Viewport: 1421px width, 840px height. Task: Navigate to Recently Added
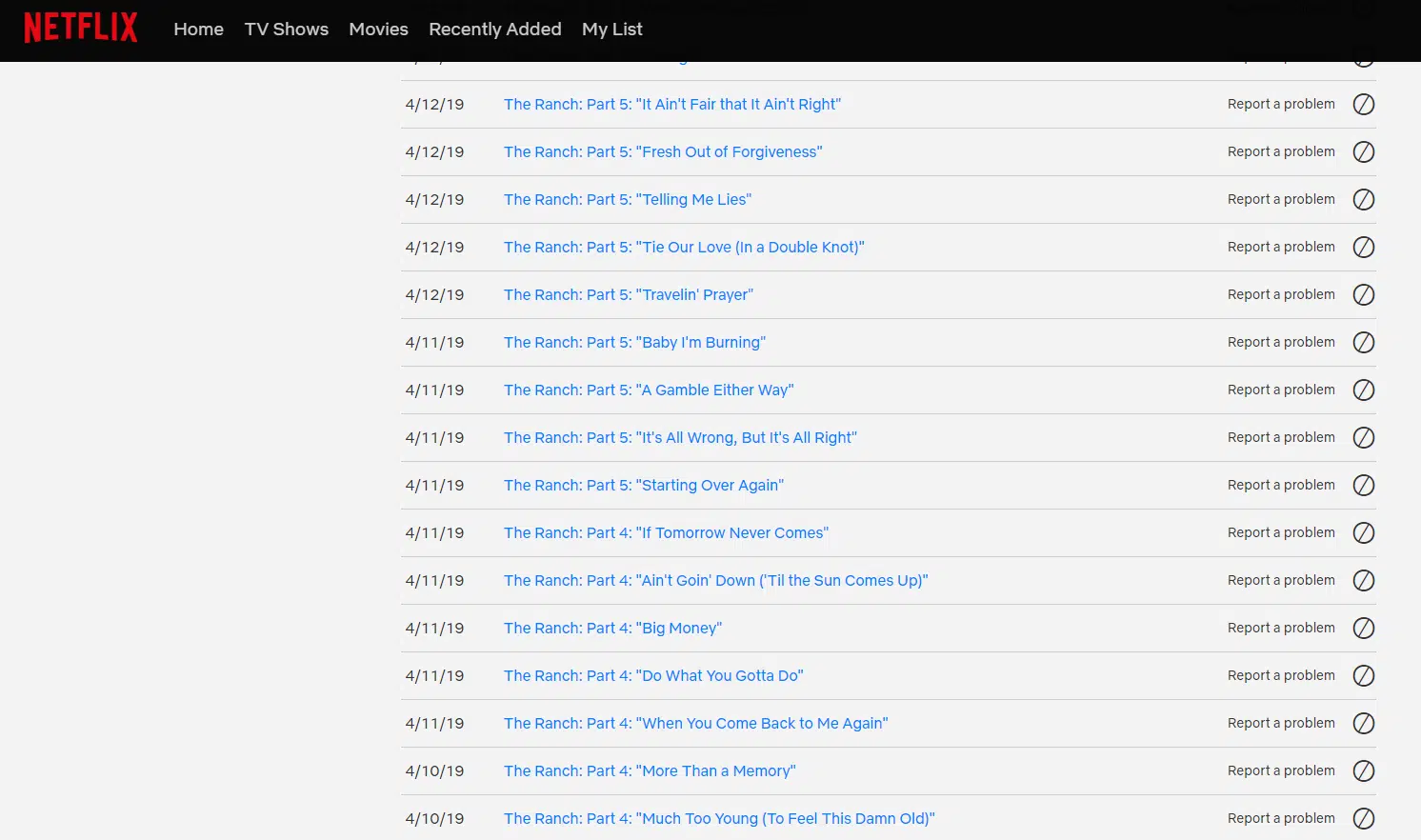pyautogui.click(x=494, y=30)
